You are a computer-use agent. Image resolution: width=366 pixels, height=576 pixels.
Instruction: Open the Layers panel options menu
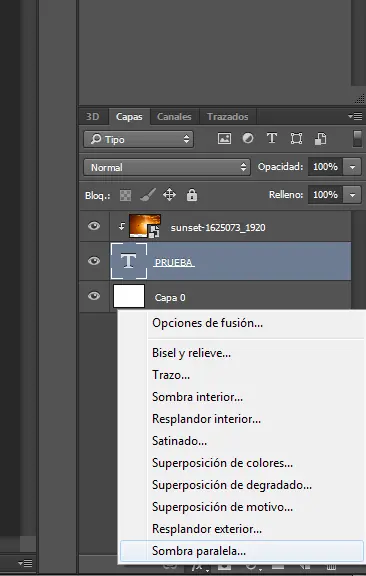355,116
